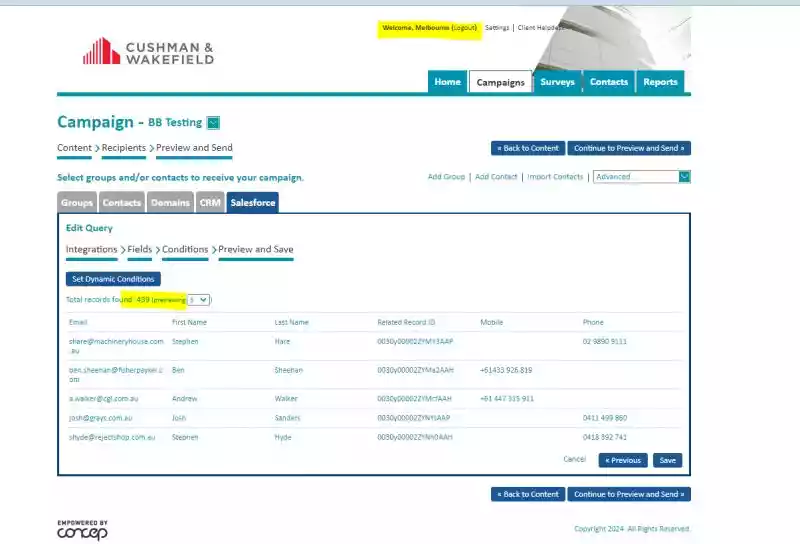Viewport: 800px width, 544px height.
Task: Open the Domains tab
Action: [x=170, y=203]
